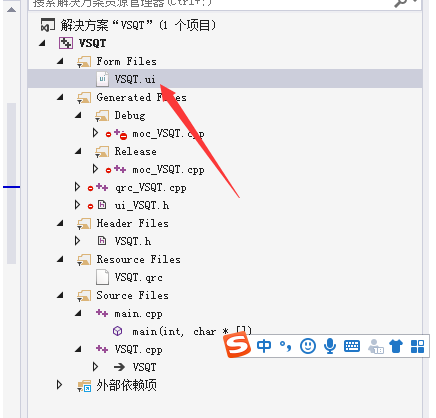
Task: Open the soft keyboard icon
Action: [352, 346]
